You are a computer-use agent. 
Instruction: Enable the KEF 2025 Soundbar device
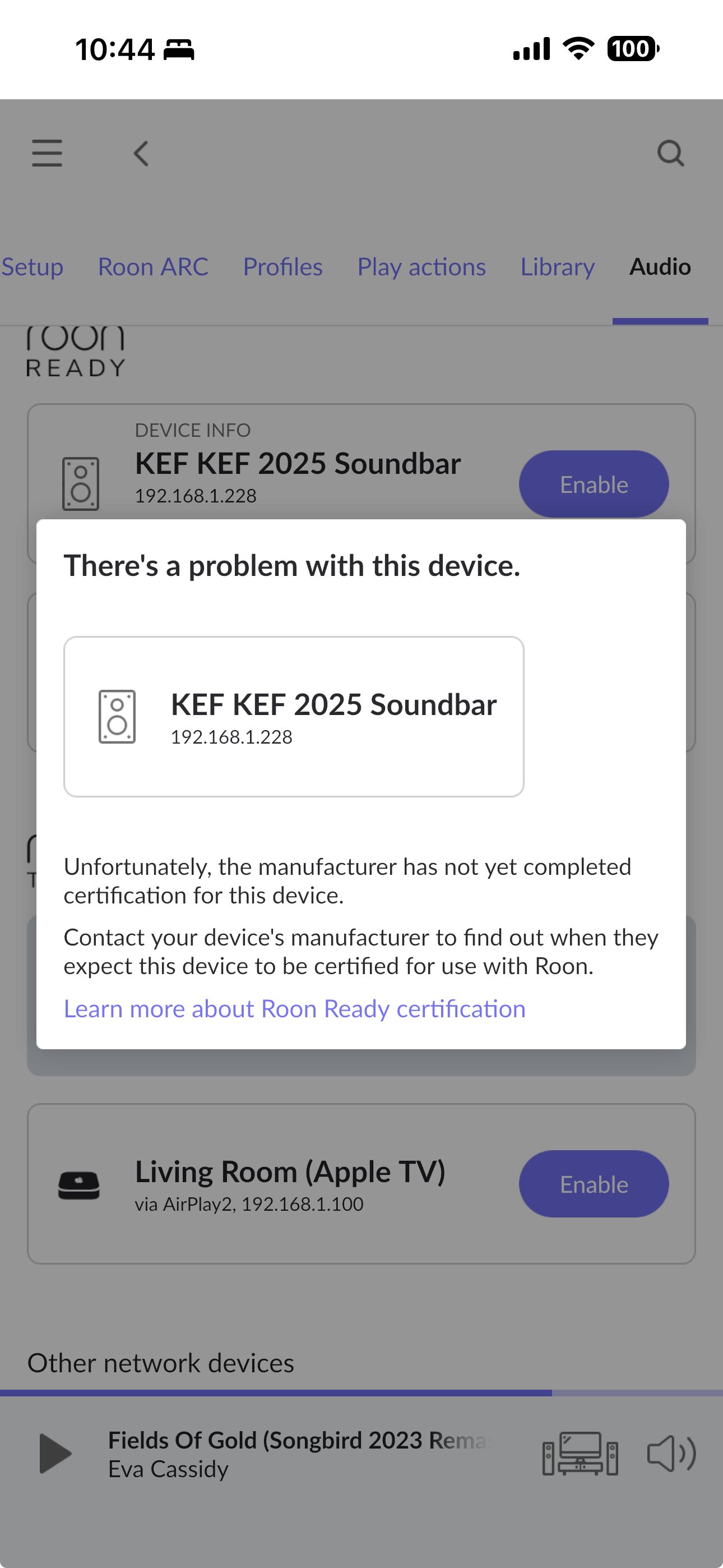tap(594, 485)
